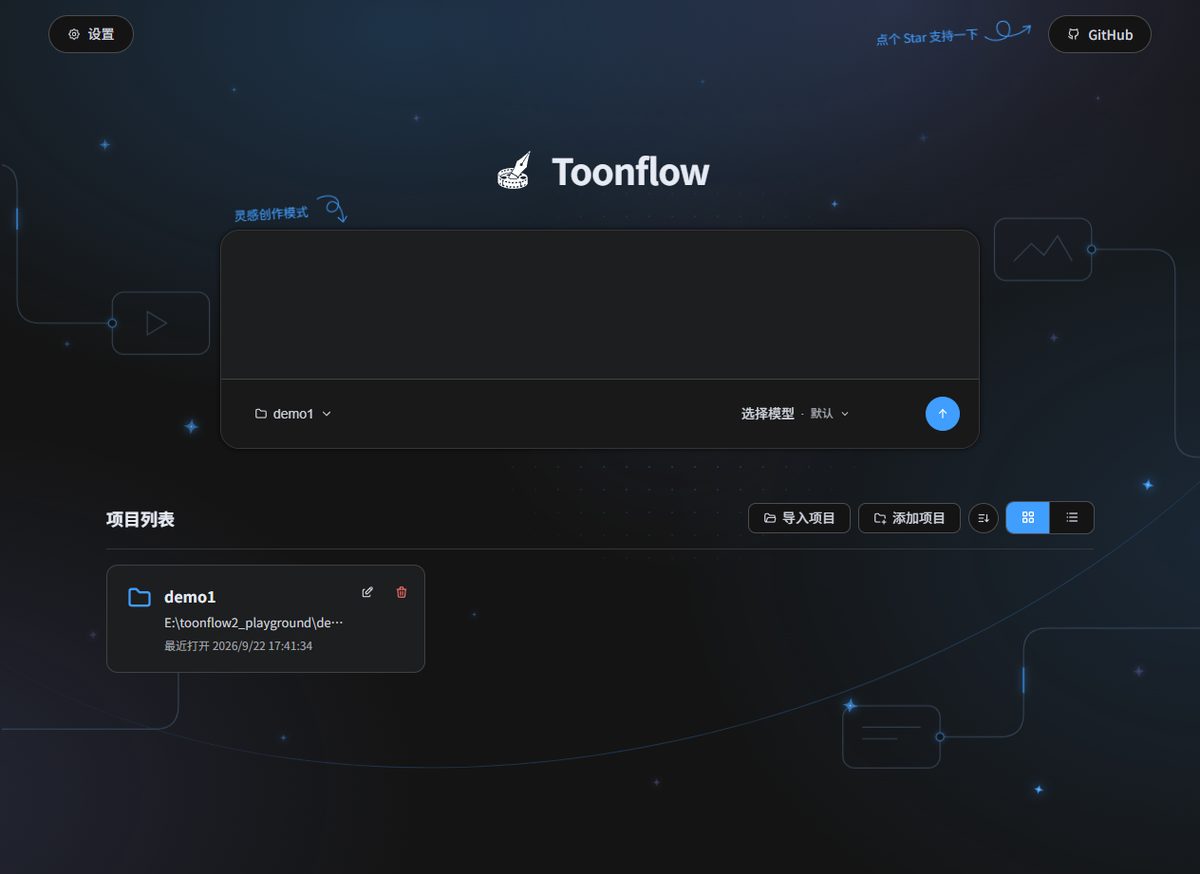Click the 添加项目 add project button
The width and height of the screenshot is (1200, 874).
[x=909, y=518]
